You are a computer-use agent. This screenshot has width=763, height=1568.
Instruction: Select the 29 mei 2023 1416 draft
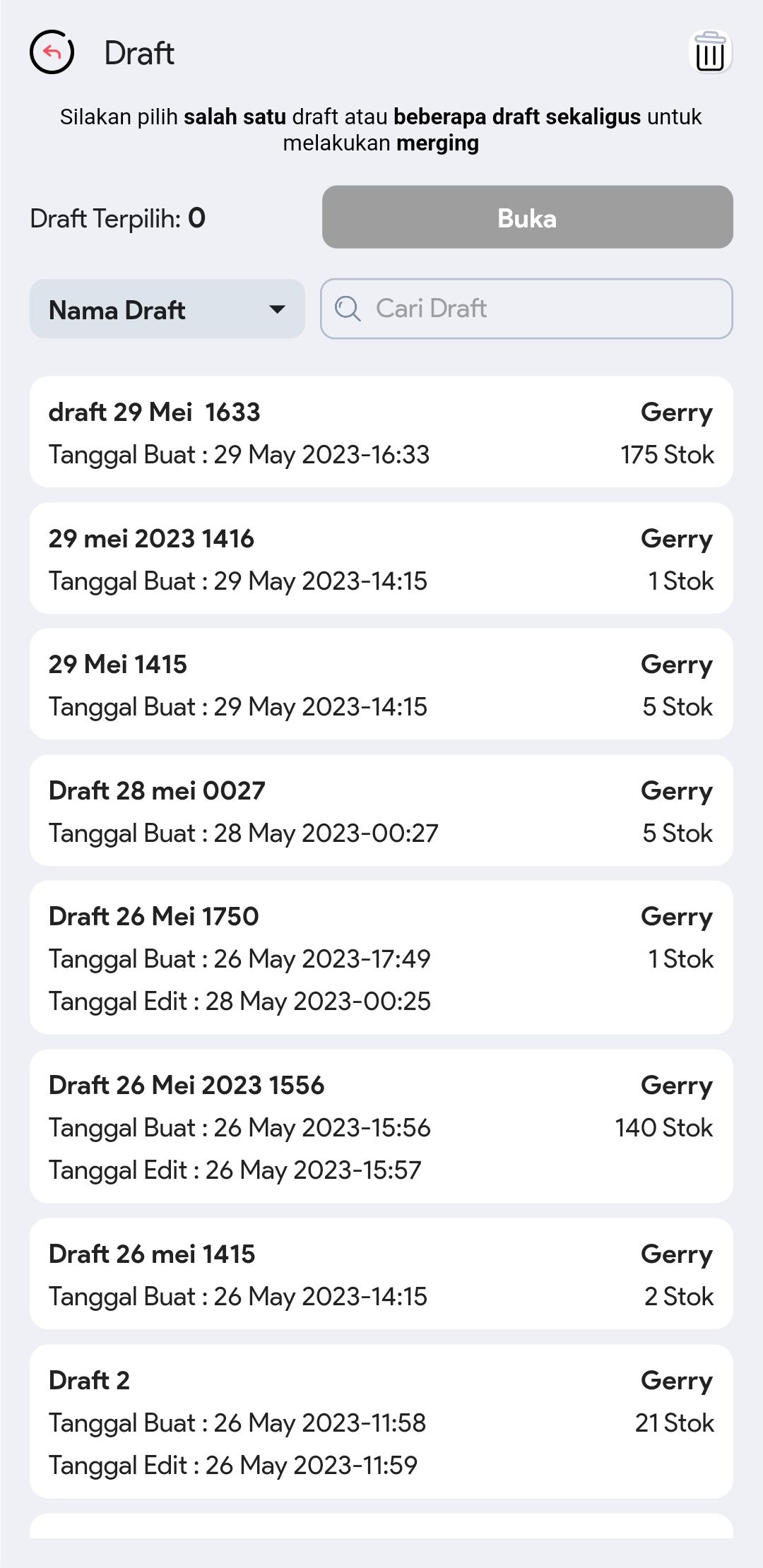[381, 558]
